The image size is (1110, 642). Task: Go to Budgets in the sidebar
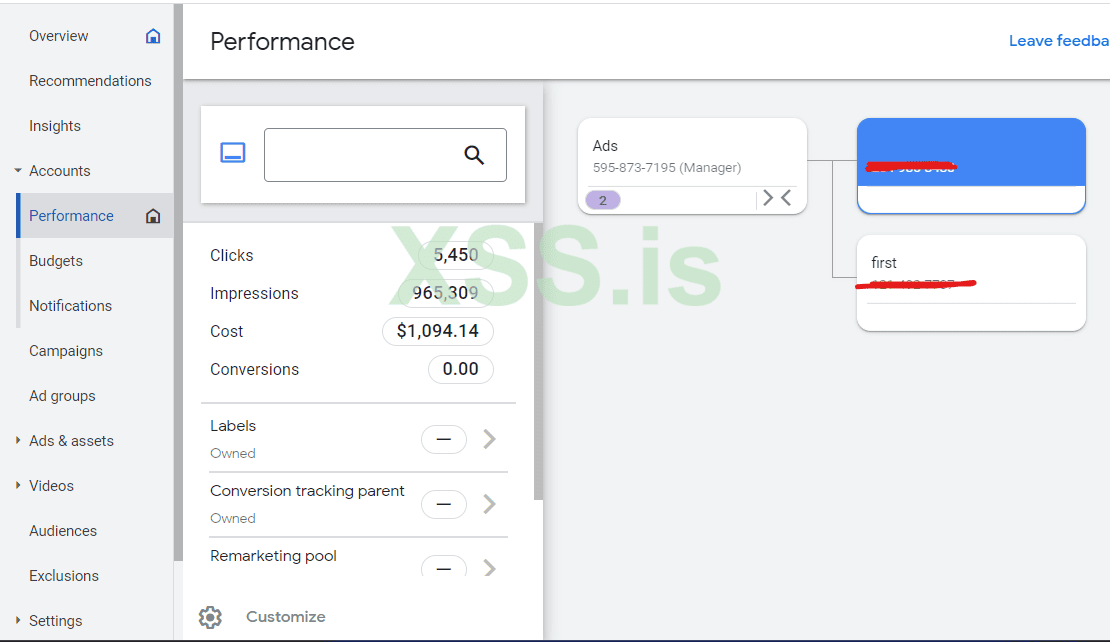pyautogui.click(x=56, y=261)
